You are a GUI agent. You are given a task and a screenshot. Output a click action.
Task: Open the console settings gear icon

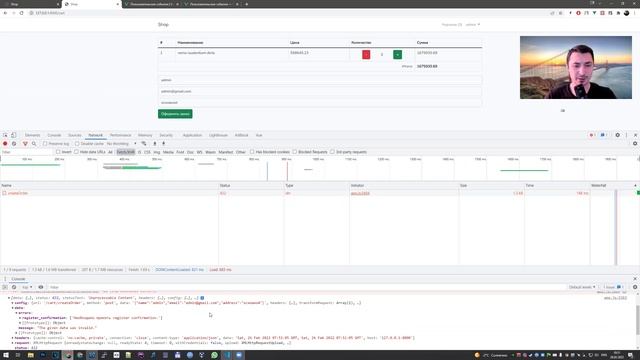point(635,287)
